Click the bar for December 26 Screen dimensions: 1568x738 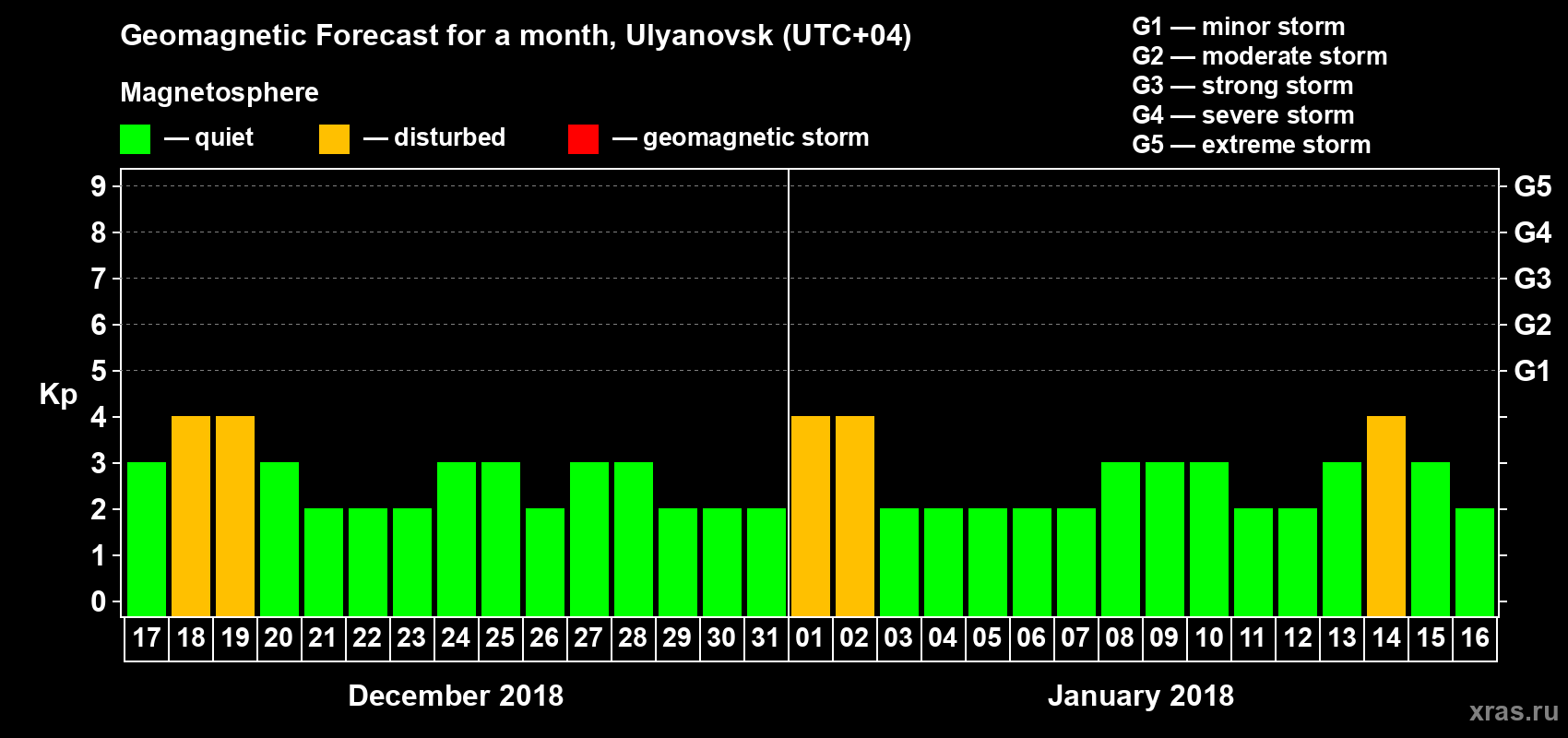[545, 562]
